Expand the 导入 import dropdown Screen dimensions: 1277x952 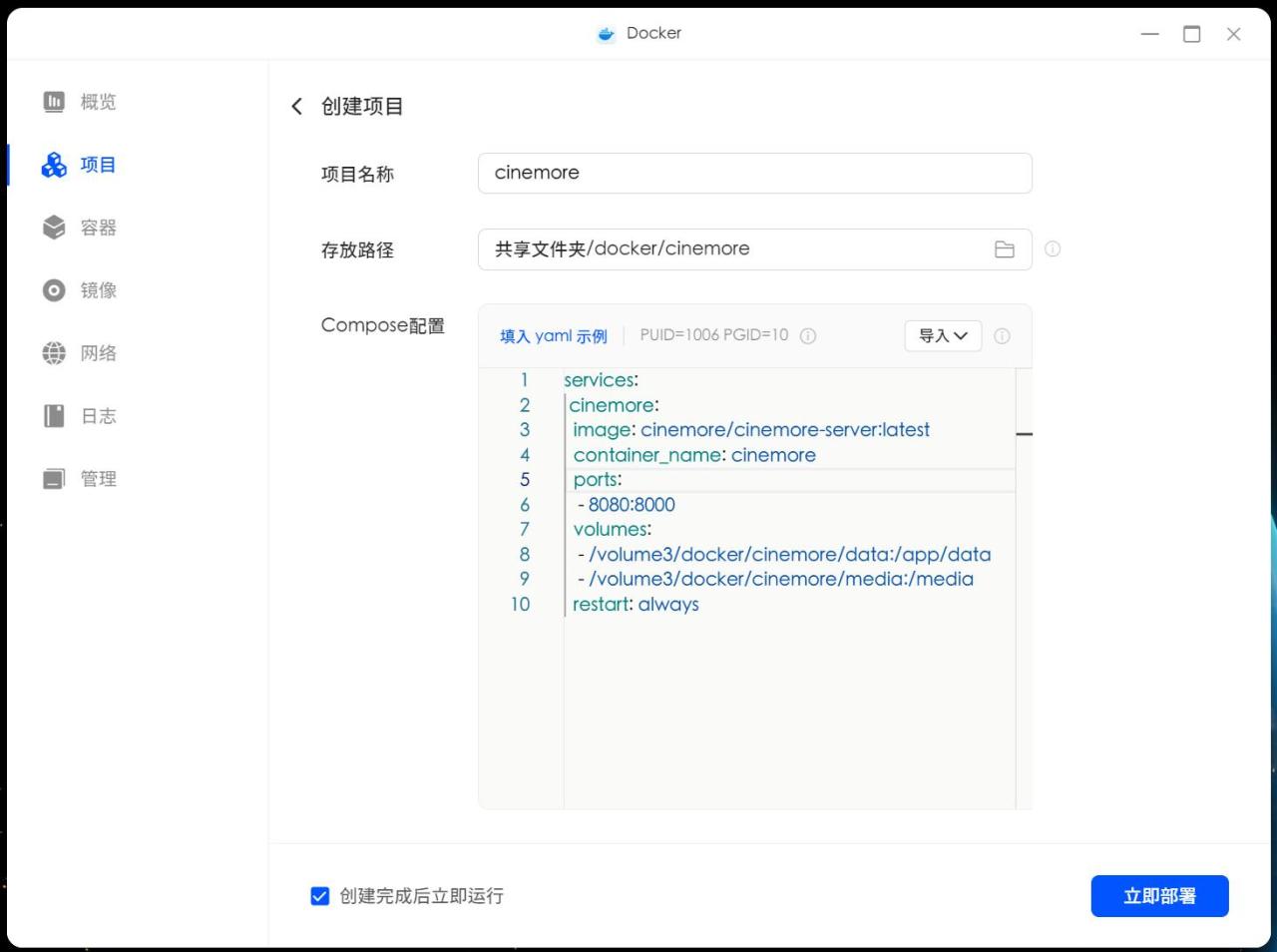coord(943,336)
